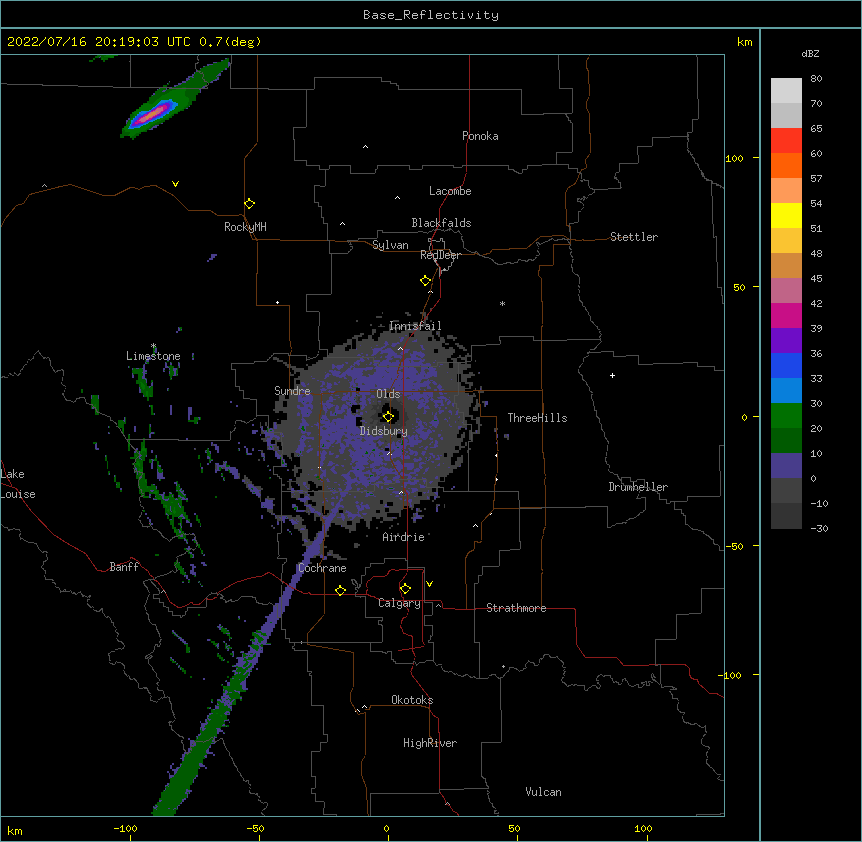Click the white plus marker west of Drumheller
This screenshot has height=842, width=862.
pyautogui.click(x=612, y=375)
